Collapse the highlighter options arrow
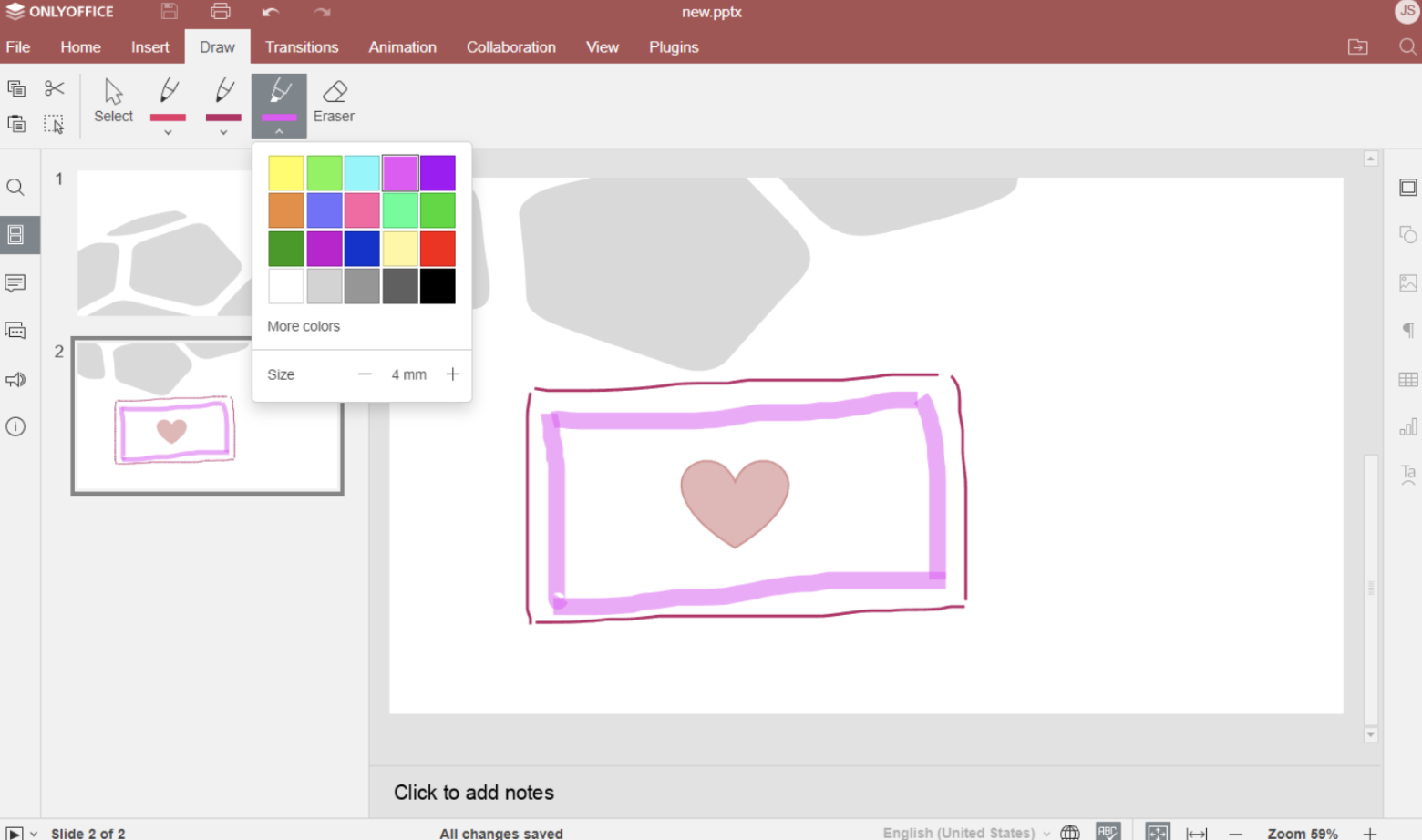The image size is (1422, 840). click(x=279, y=132)
